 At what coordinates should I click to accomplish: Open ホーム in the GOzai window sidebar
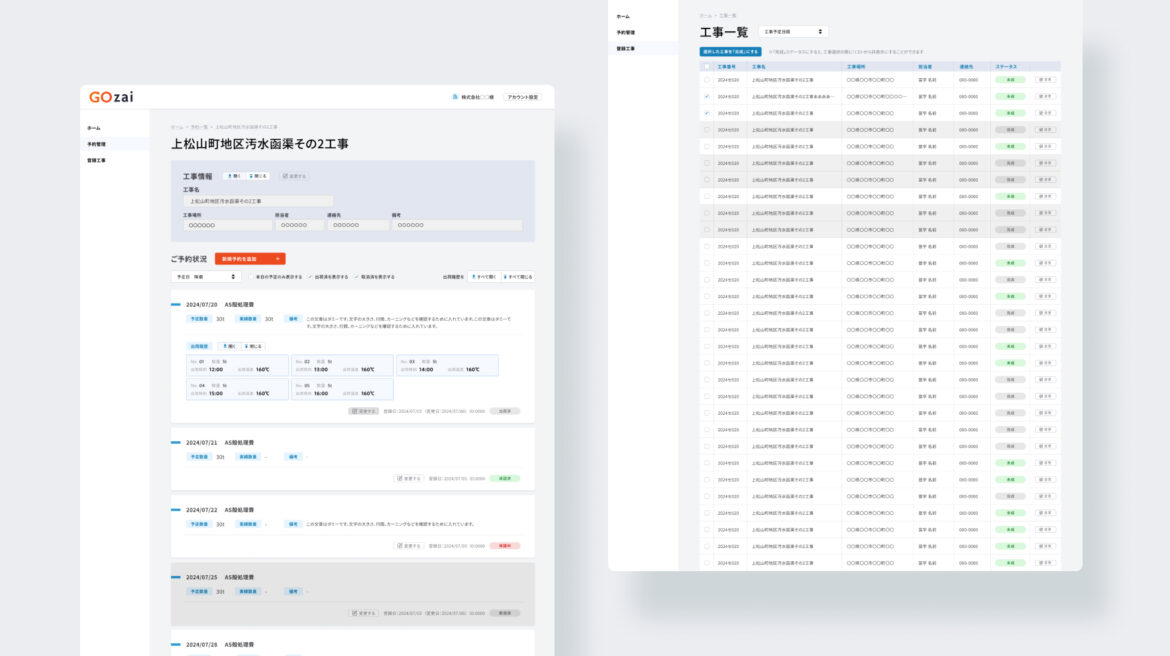94,128
